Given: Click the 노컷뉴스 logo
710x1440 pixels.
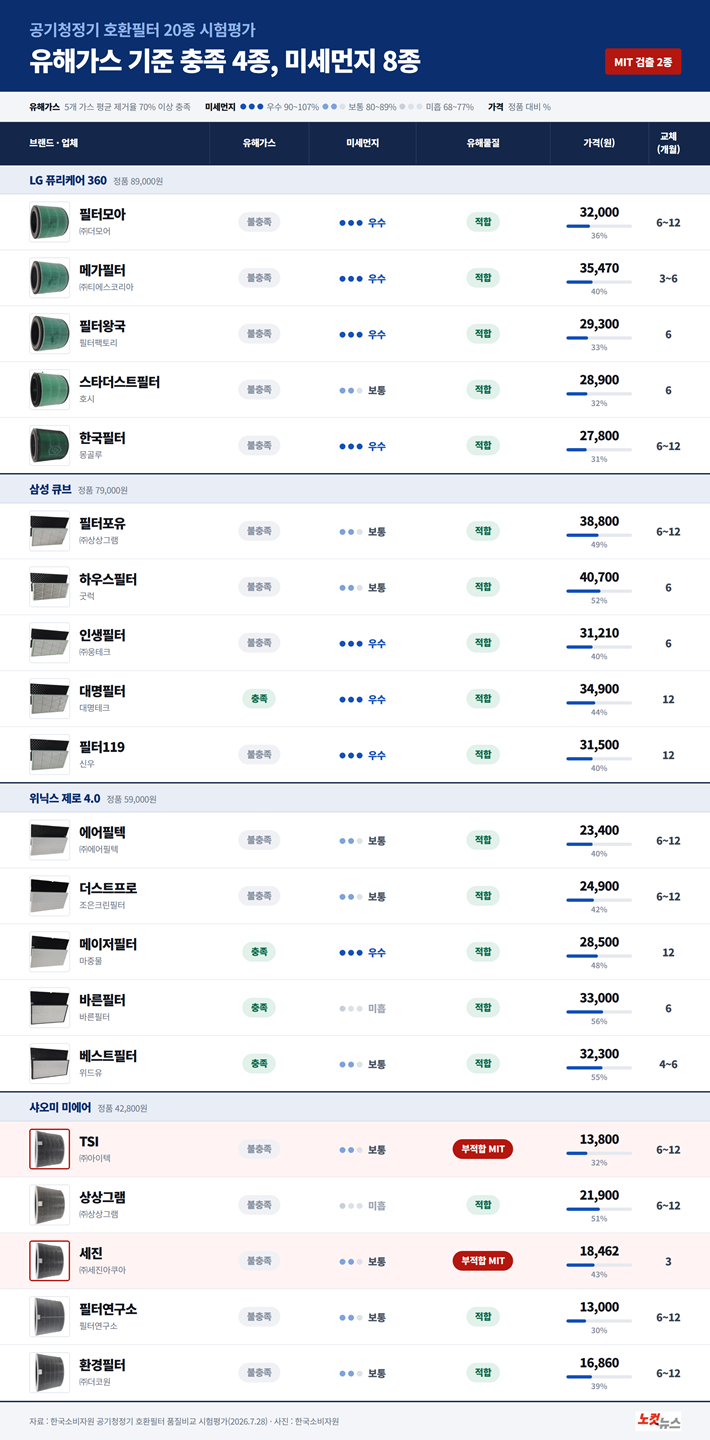Looking at the screenshot, I should [658, 1420].
